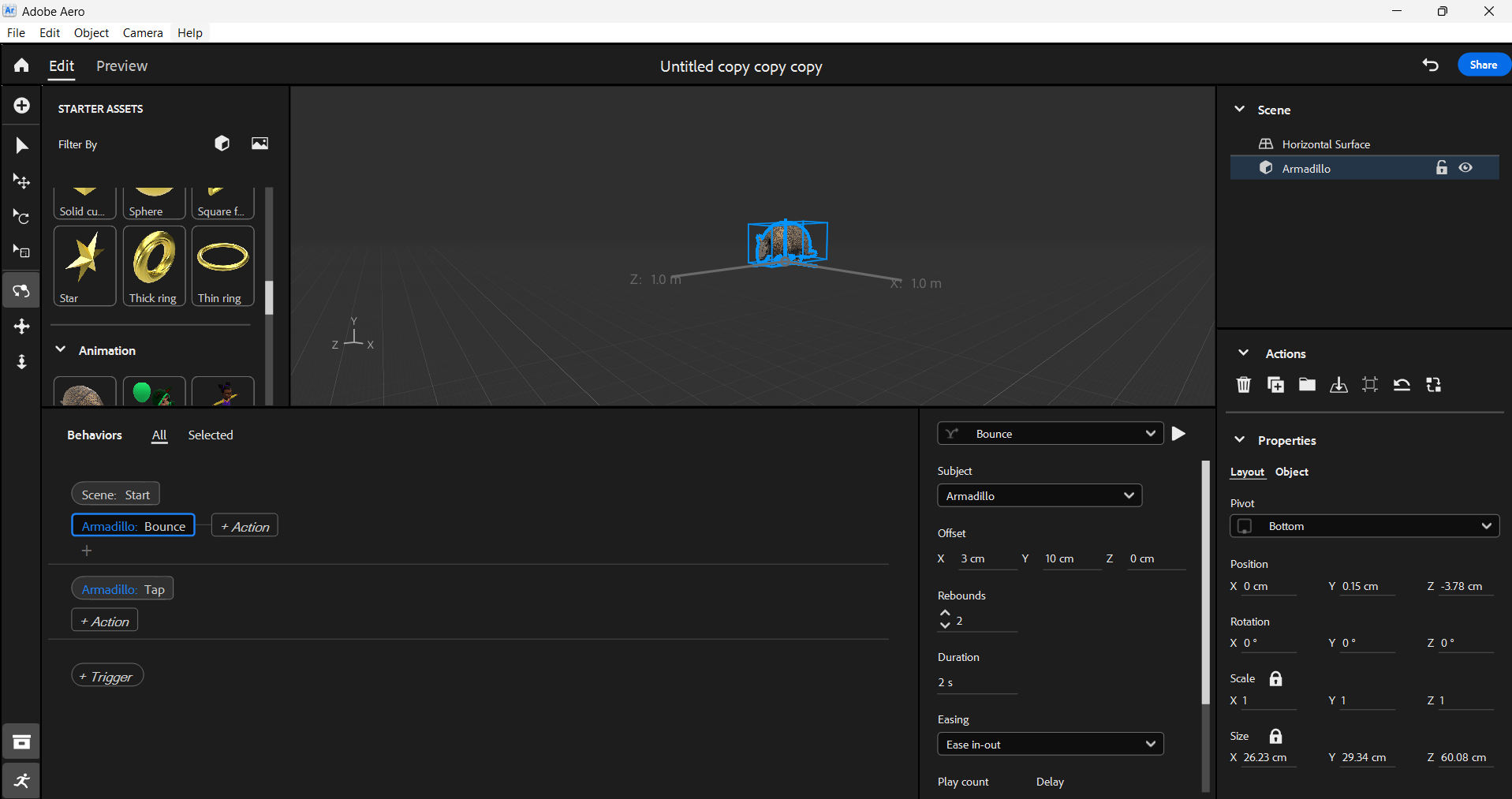1512x799 pixels.
Task: Select the Scale tool in the left toolbar
Action: coord(21,252)
